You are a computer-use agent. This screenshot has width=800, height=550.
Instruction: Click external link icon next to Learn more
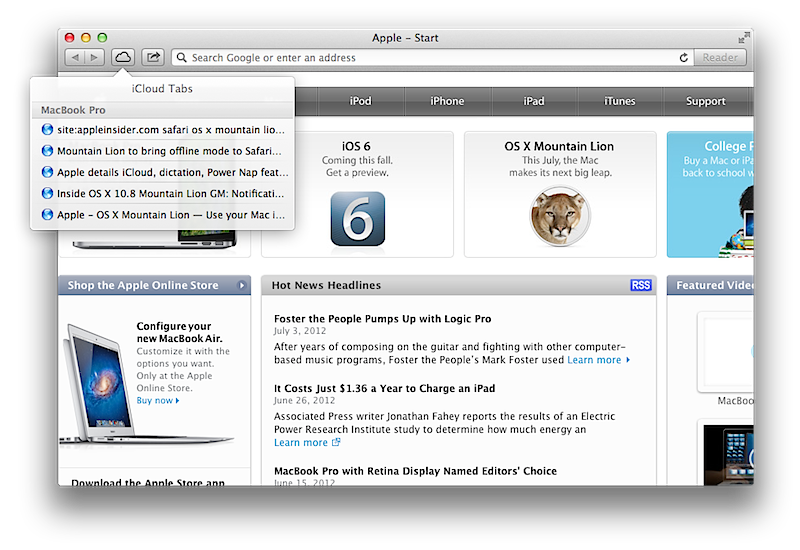pyautogui.click(x=336, y=442)
